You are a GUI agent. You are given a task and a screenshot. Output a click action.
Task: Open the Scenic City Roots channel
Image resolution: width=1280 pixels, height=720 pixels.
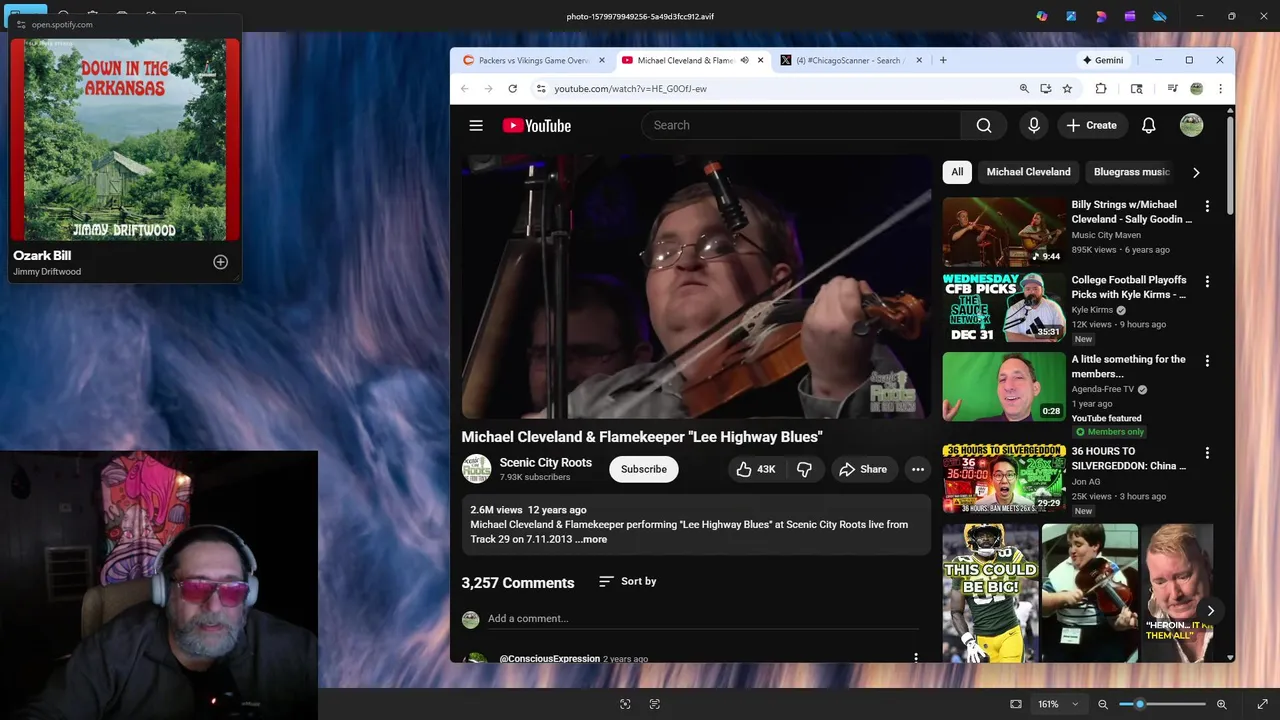click(546, 462)
